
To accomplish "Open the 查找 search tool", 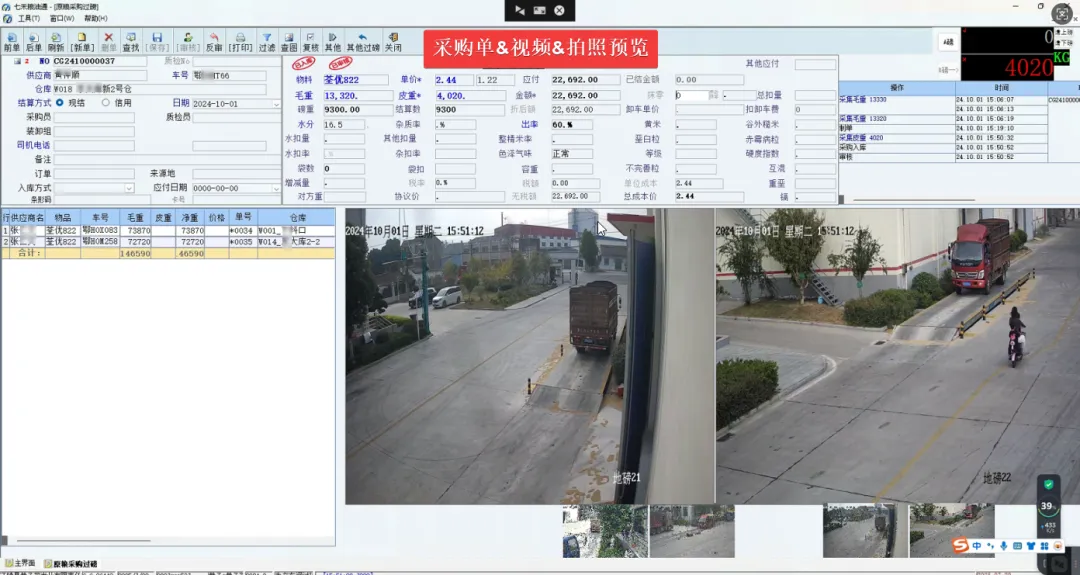I will tap(130, 42).
